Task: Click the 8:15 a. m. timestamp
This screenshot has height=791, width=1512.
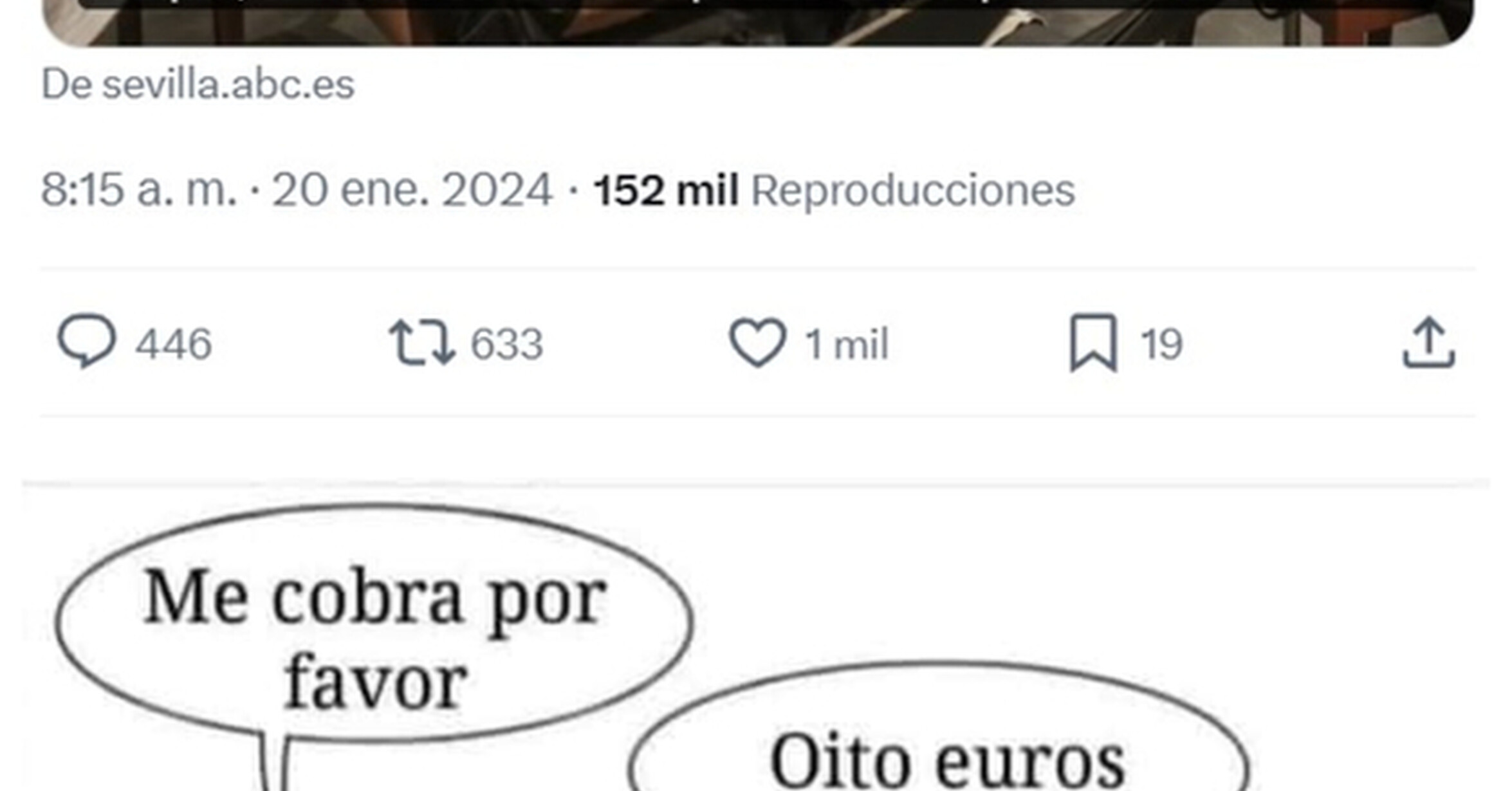Action: [139, 190]
